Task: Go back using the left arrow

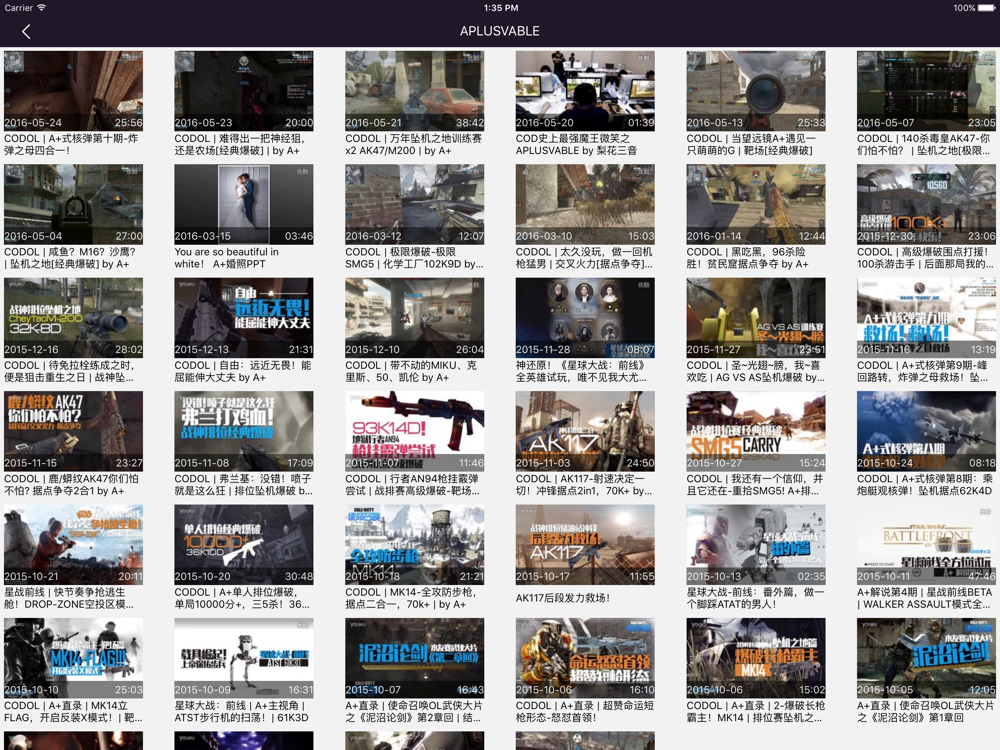Action: pos(26,31)
